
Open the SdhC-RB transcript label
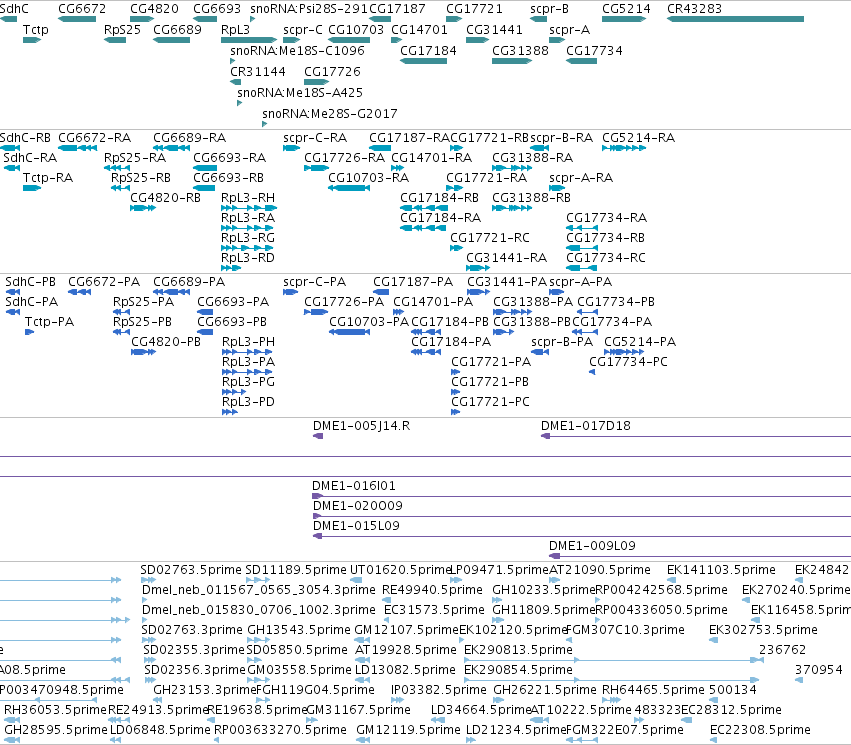tap(26, 138)
